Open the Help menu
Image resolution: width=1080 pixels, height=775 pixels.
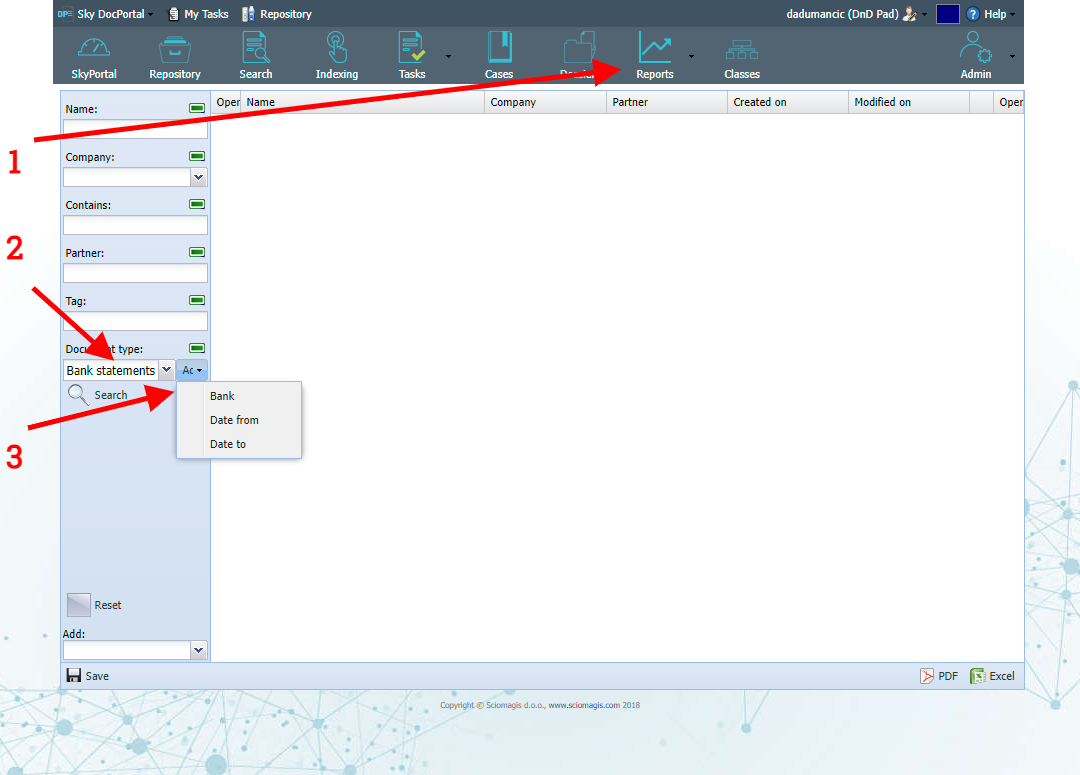pos(991,14)
